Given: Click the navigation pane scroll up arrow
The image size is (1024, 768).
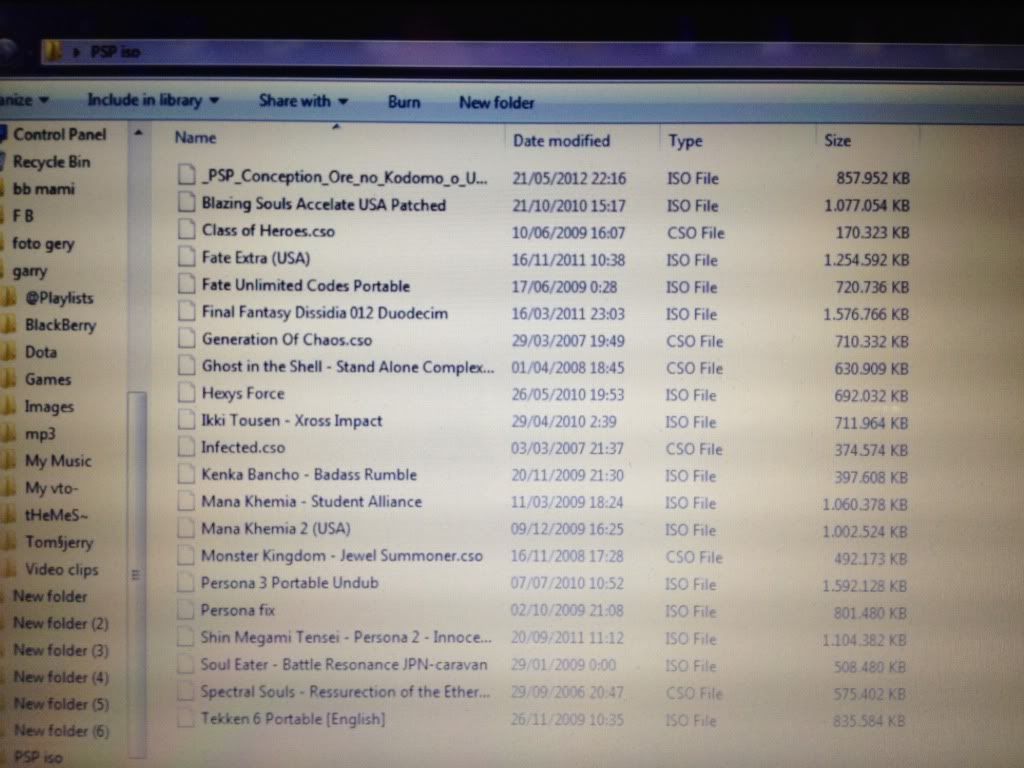Looking at the screenshot, I should (138, 133).
